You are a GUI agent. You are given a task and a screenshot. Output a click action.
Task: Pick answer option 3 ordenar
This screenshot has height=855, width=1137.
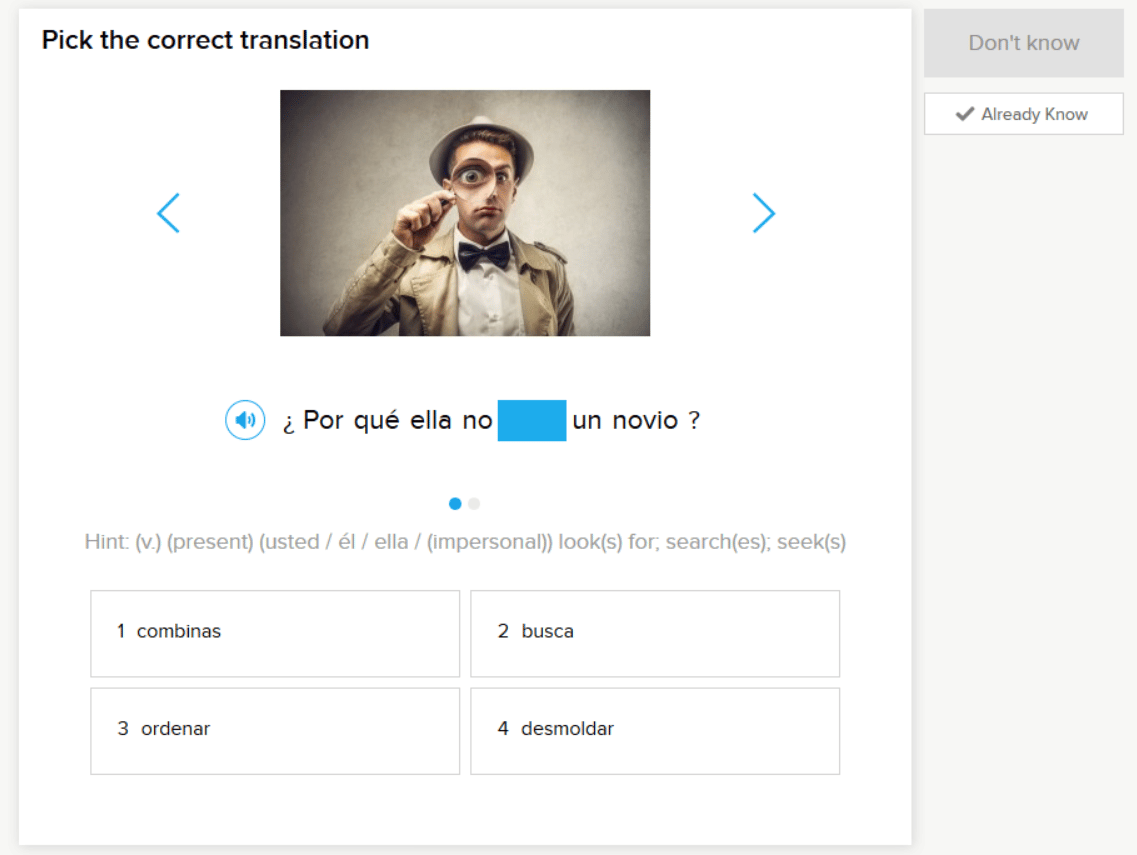coord(275,730)
